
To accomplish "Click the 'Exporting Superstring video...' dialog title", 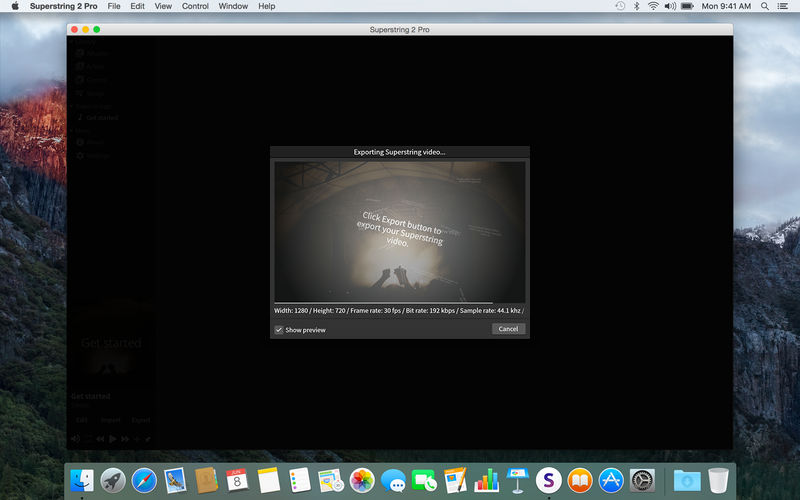I will [399, 152].
